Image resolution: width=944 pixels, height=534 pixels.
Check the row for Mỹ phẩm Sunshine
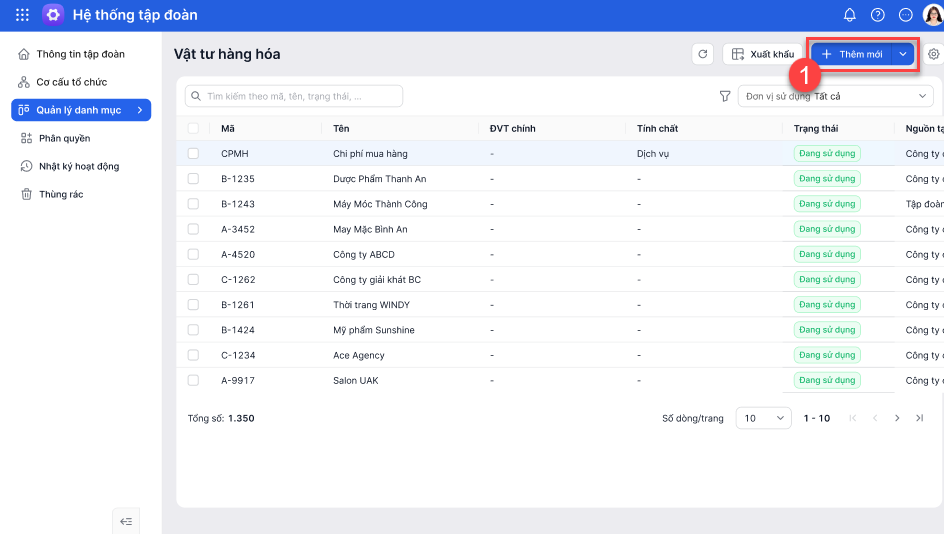pyautogui.click(x=193, y=330)
